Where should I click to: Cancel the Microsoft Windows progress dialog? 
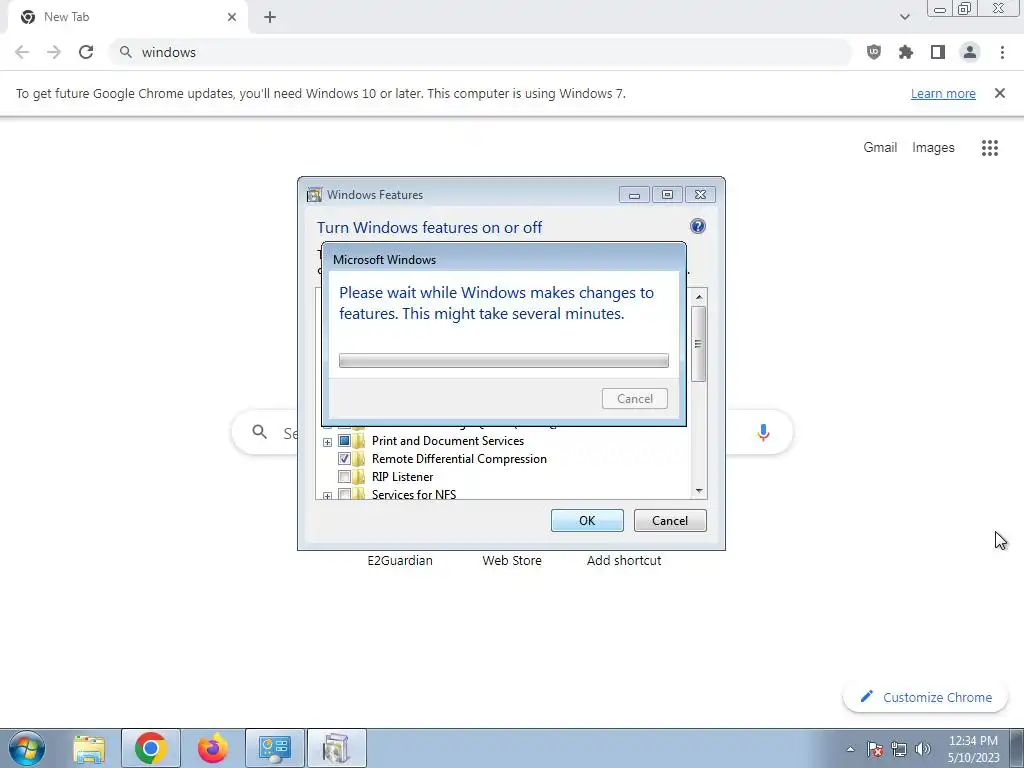(635, 398)
